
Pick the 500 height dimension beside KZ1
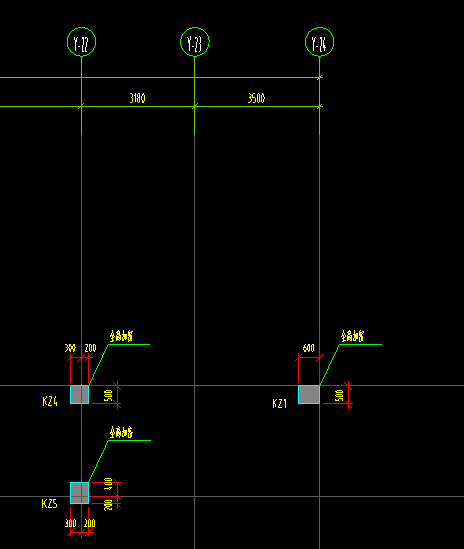339,395
